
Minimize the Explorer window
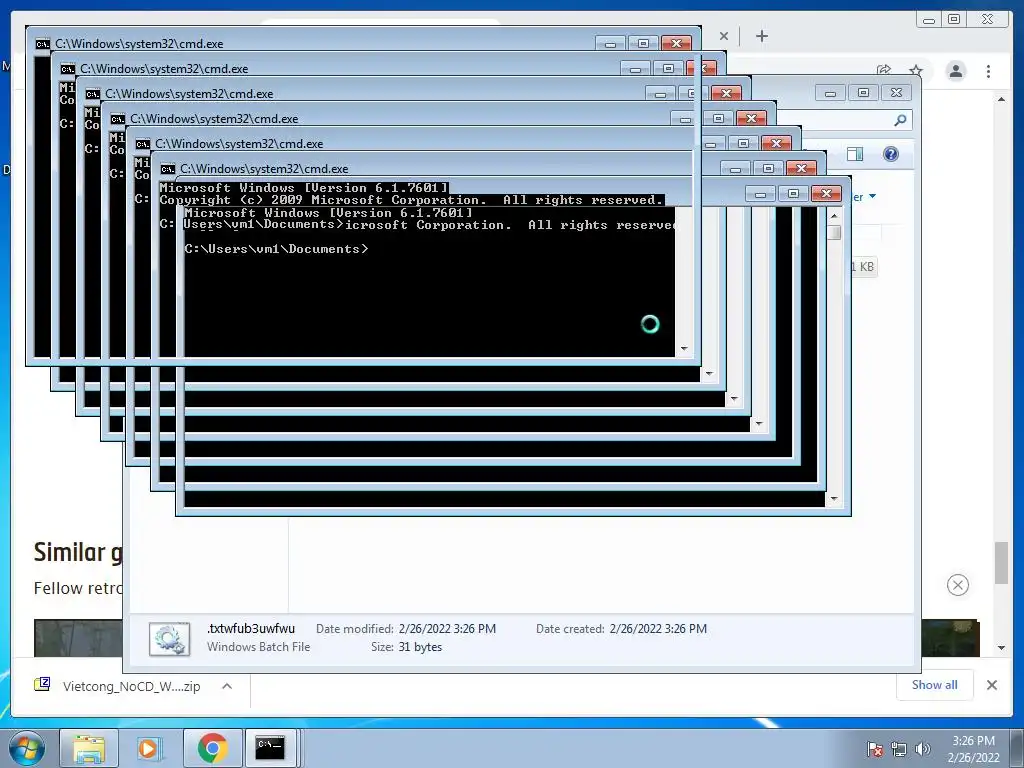pyautogui.click(x=830, y=93)
